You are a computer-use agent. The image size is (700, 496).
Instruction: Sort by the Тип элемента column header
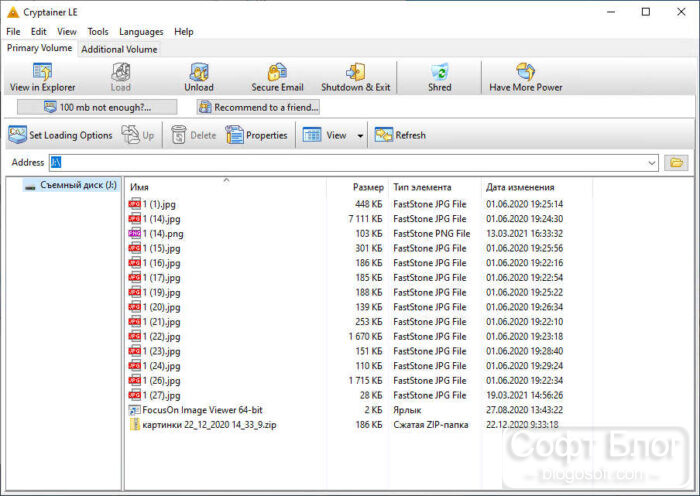click(435, 187)
